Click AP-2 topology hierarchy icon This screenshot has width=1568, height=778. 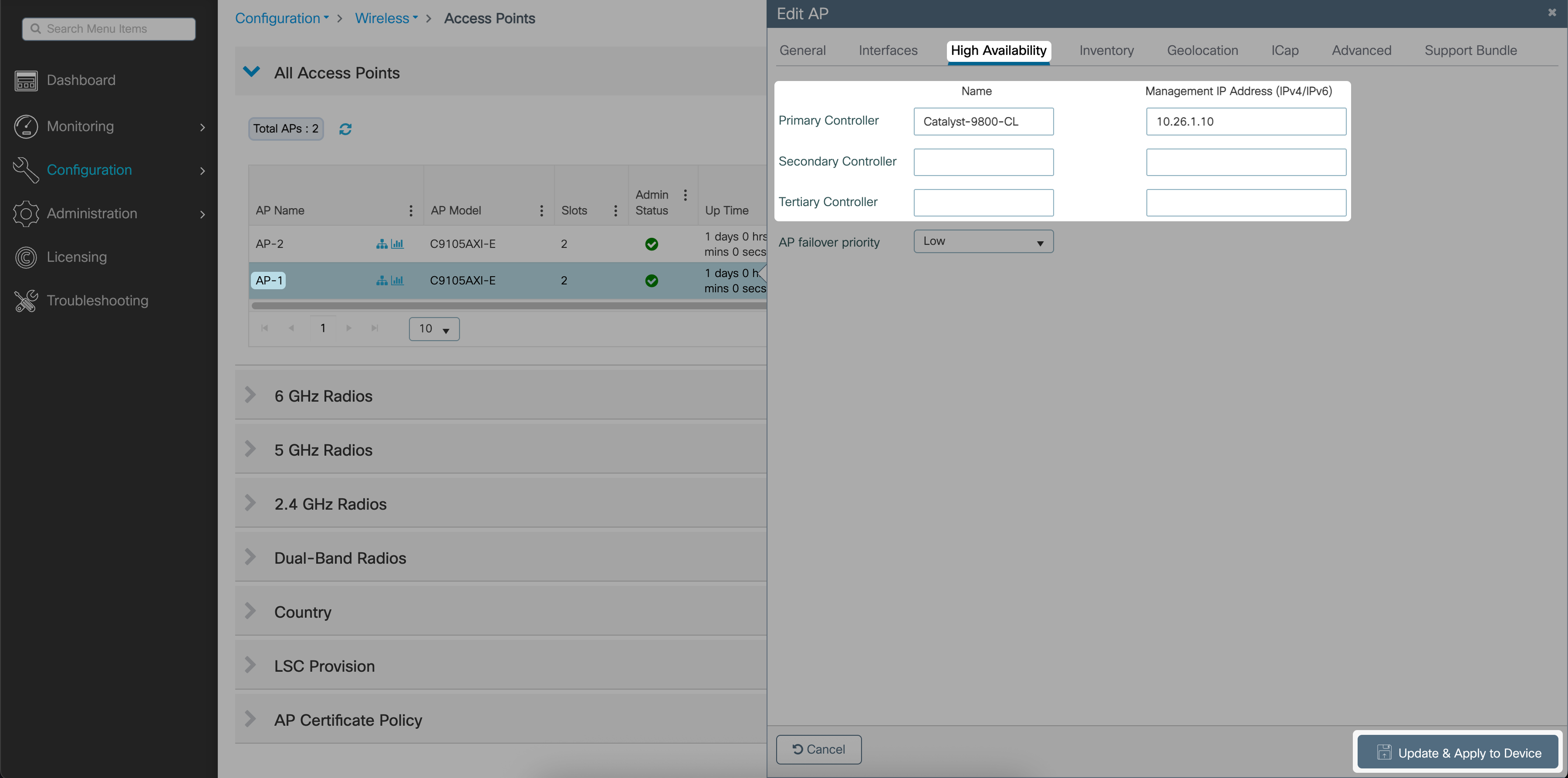(382, 244)
